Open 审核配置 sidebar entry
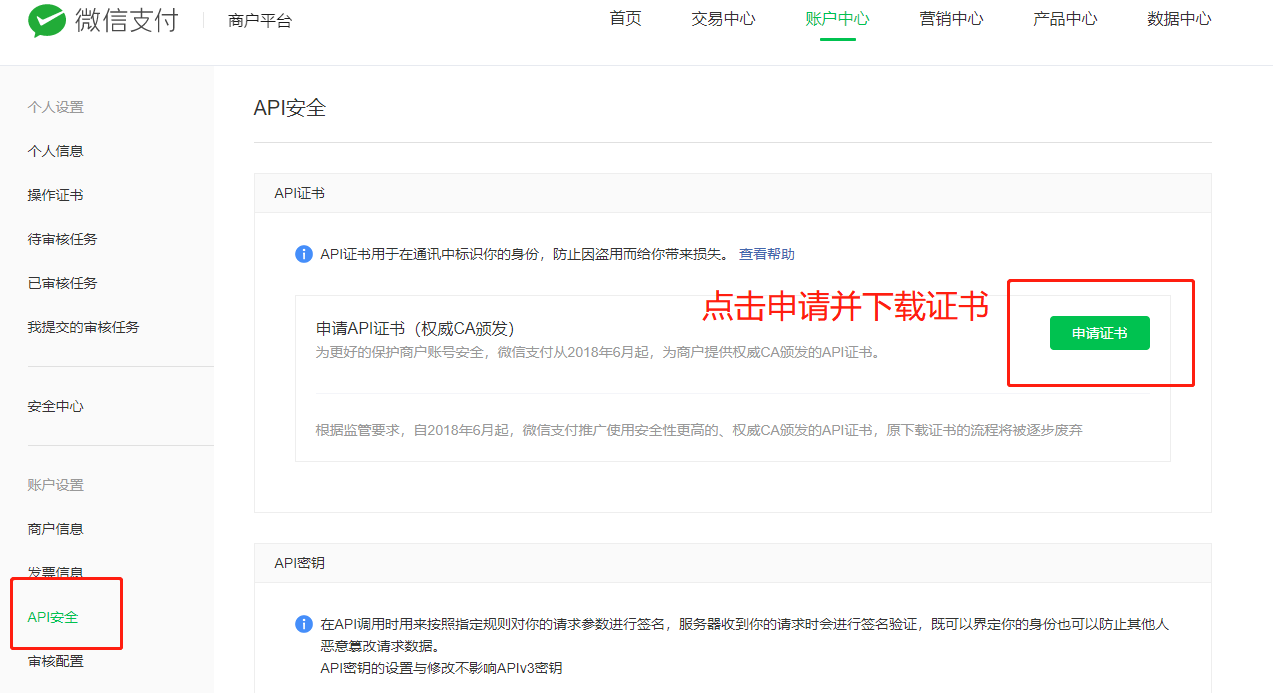This screenshot has width=1273, height=693. tap(55, 661)
